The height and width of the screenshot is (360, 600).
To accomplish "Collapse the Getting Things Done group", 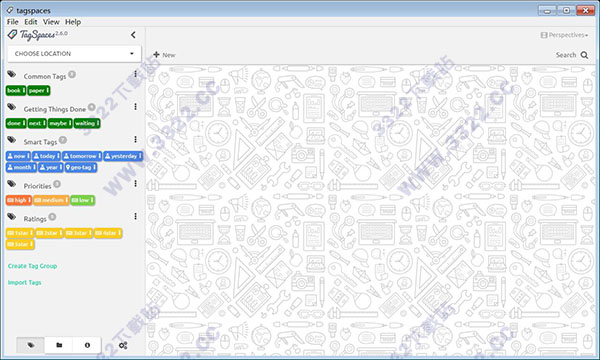I will coord(55,109).
